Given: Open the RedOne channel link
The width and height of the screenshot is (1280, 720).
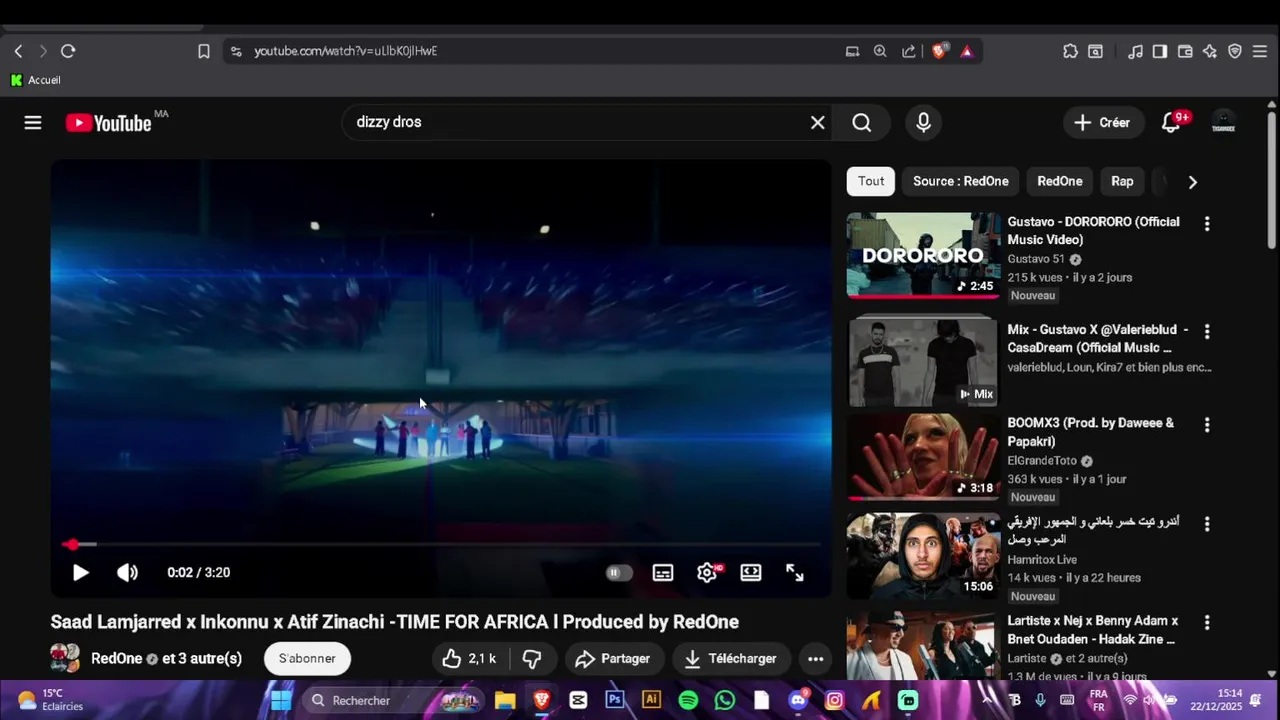Looking at the screenshot, I should click(116, 658).
